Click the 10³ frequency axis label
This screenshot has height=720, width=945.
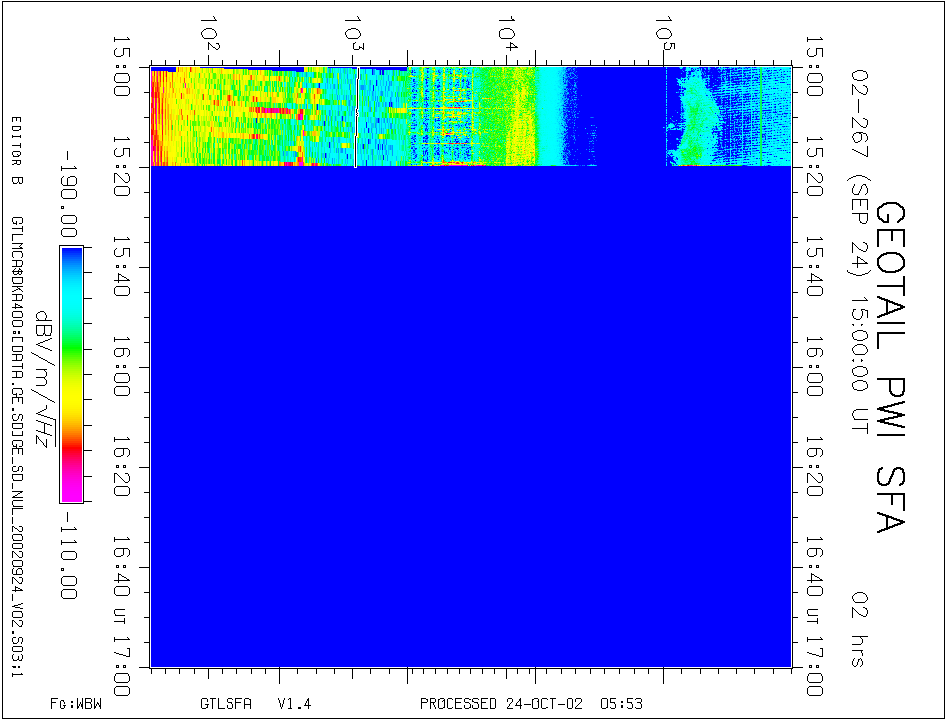pyautogui.click(x=354, y=31)
